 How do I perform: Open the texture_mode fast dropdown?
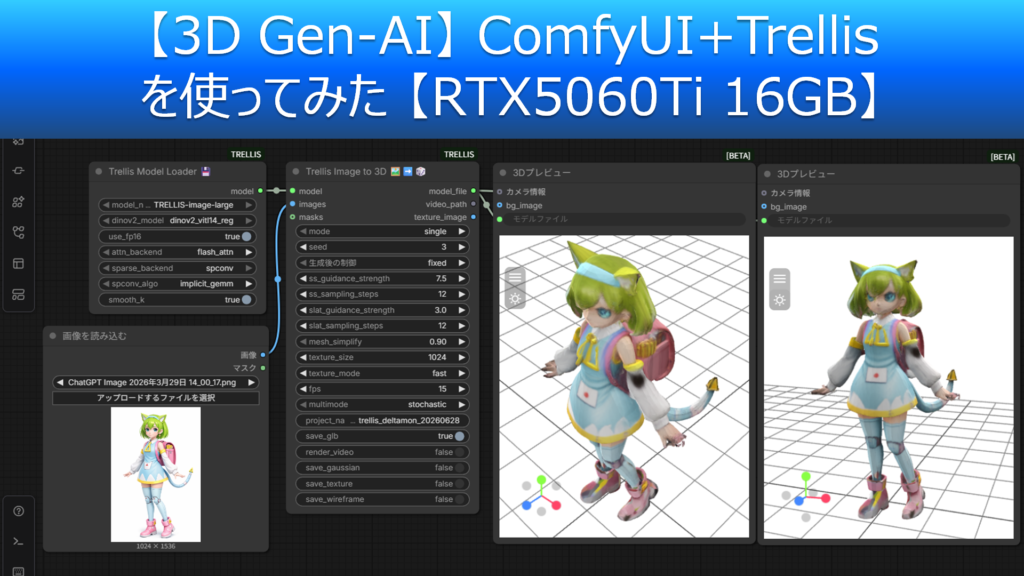point(382,374)
